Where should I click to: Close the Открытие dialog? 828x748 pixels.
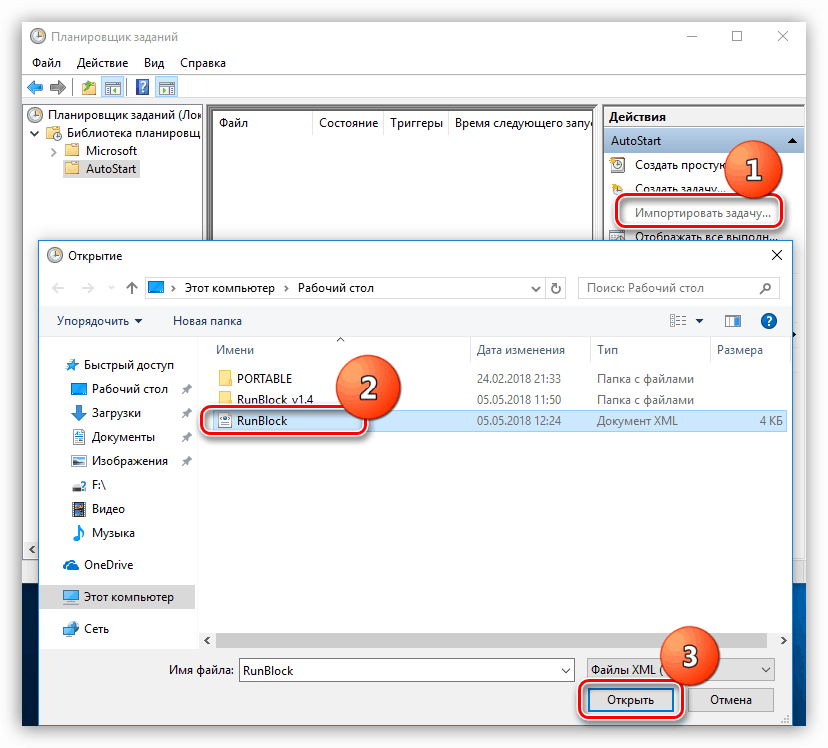[776, 255]
